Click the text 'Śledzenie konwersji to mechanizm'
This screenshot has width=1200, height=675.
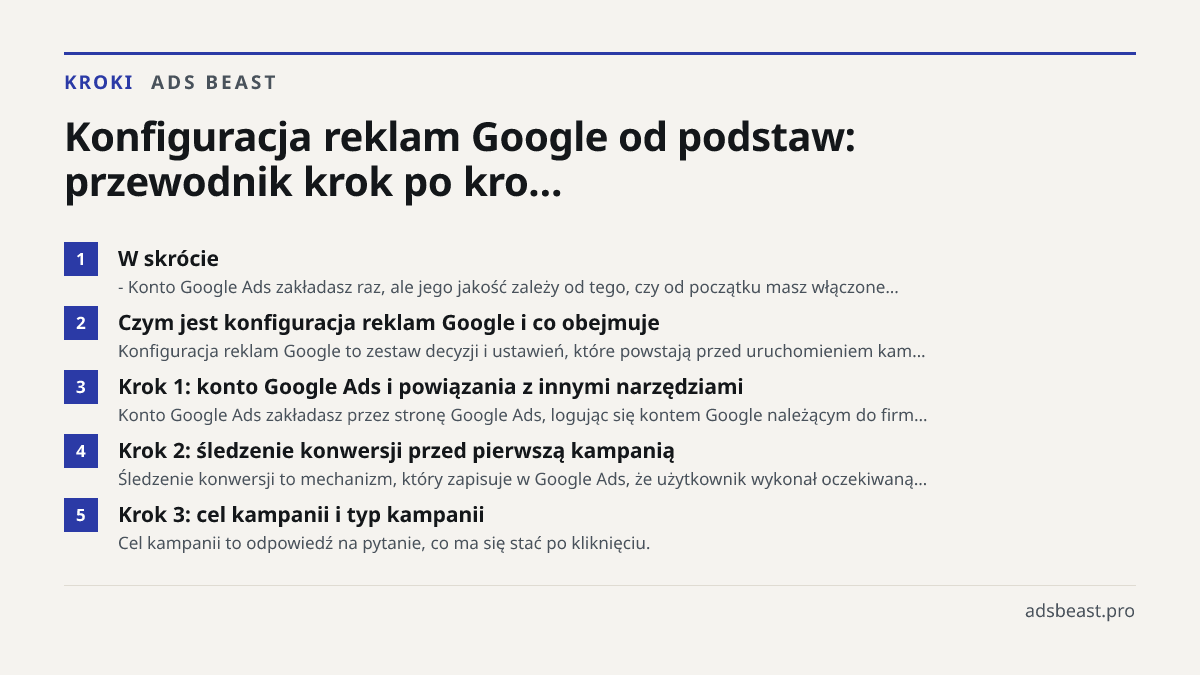click(x=255, y=480)
